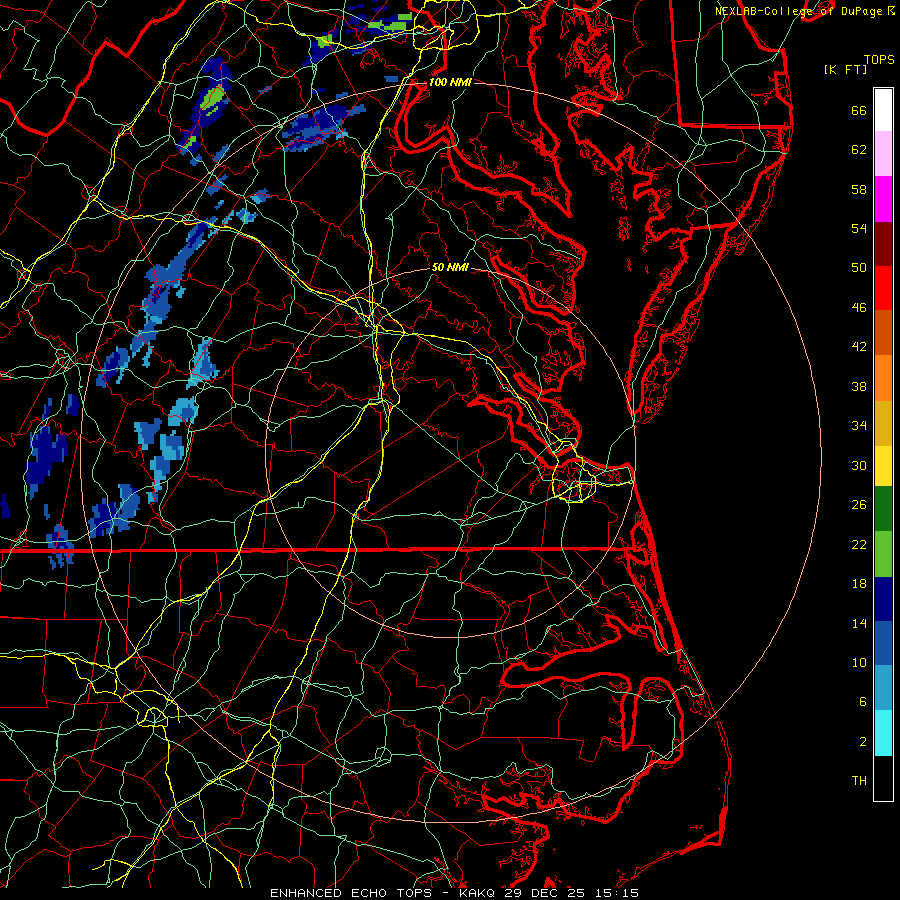Click the legend value 42

pyautogui.click(x=859, y=347)
